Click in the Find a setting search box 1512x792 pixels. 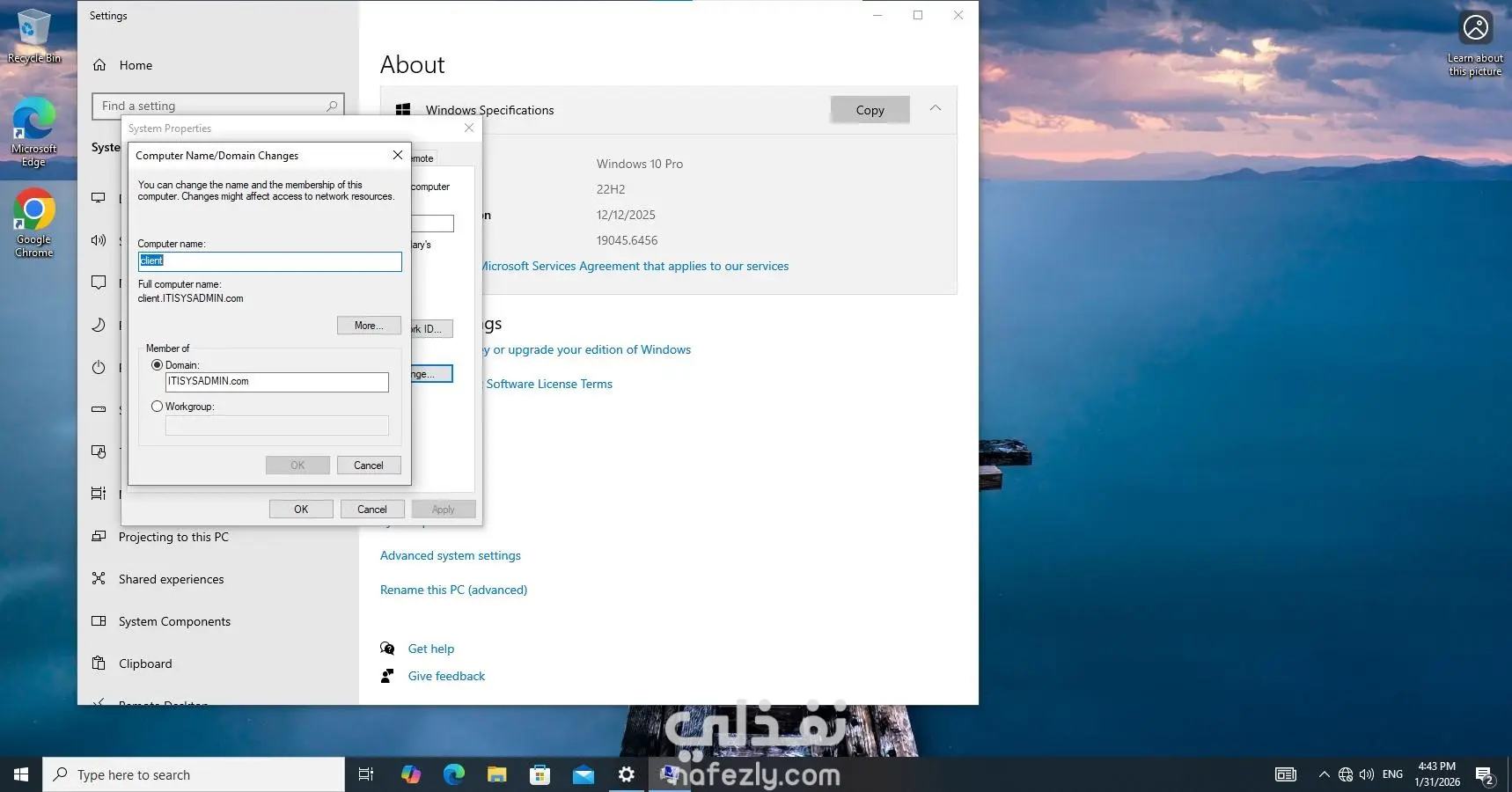point(217,106)
